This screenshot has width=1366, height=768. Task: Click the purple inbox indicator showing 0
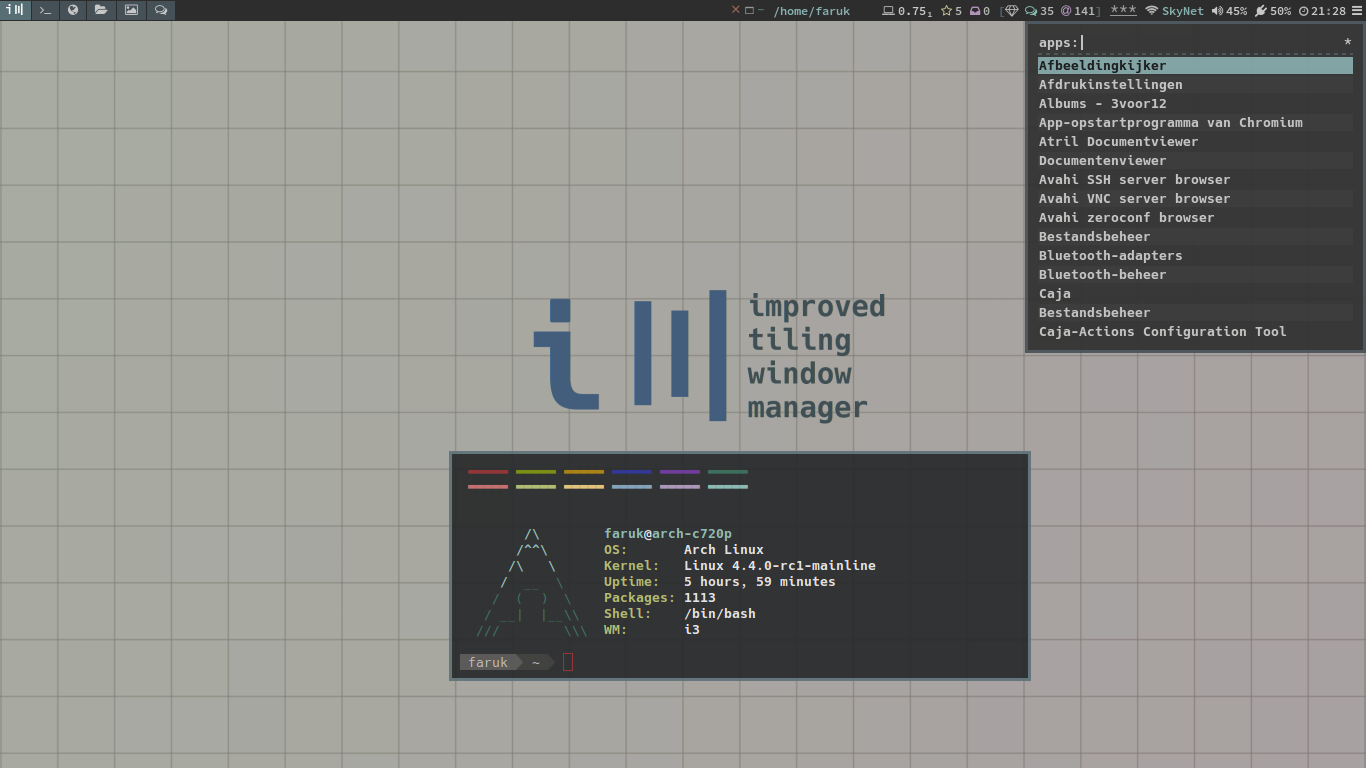click(x=979, y=11)
